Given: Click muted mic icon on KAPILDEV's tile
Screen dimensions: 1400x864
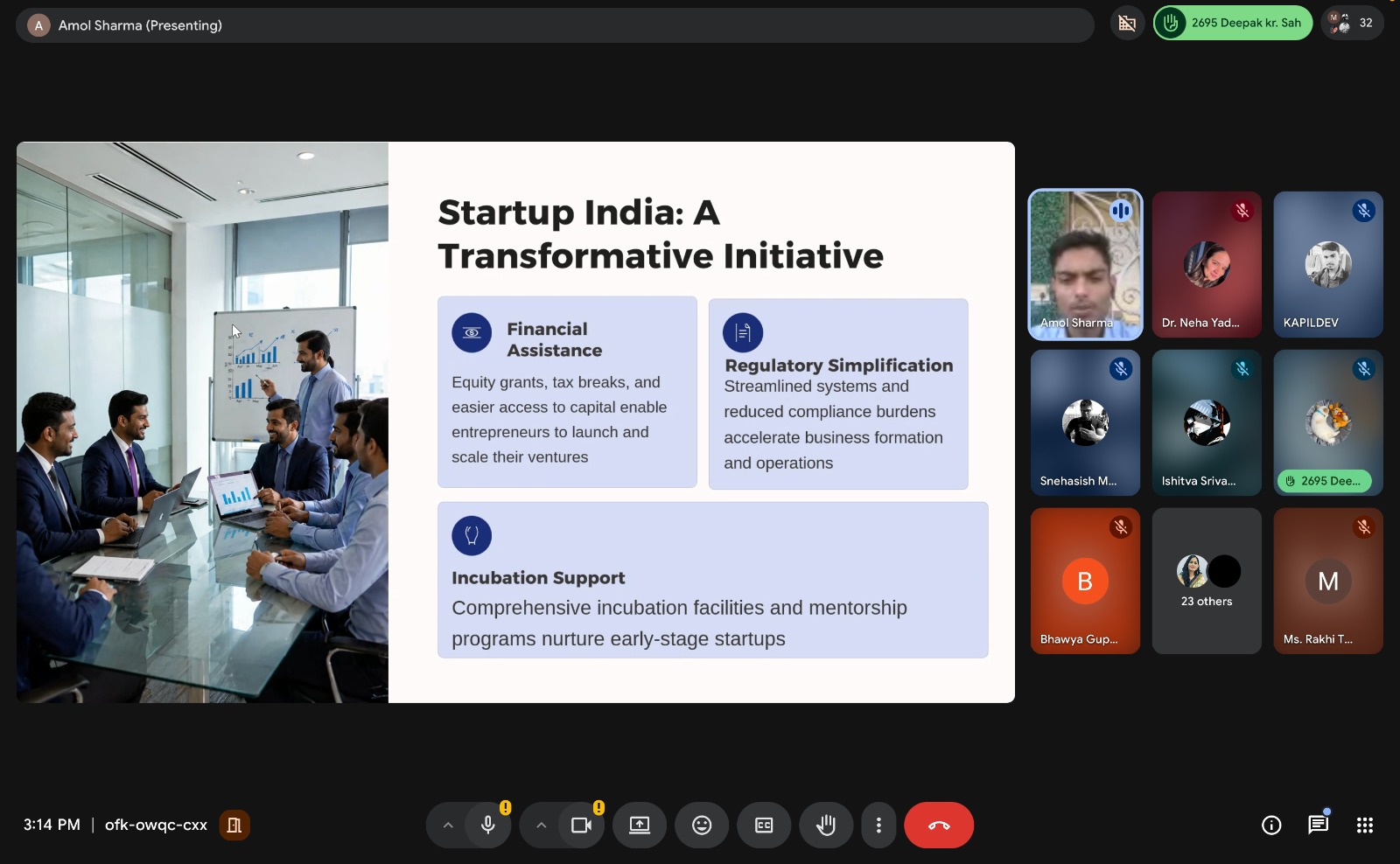Looking at the screenshot, I should (x=1364, y=211).
